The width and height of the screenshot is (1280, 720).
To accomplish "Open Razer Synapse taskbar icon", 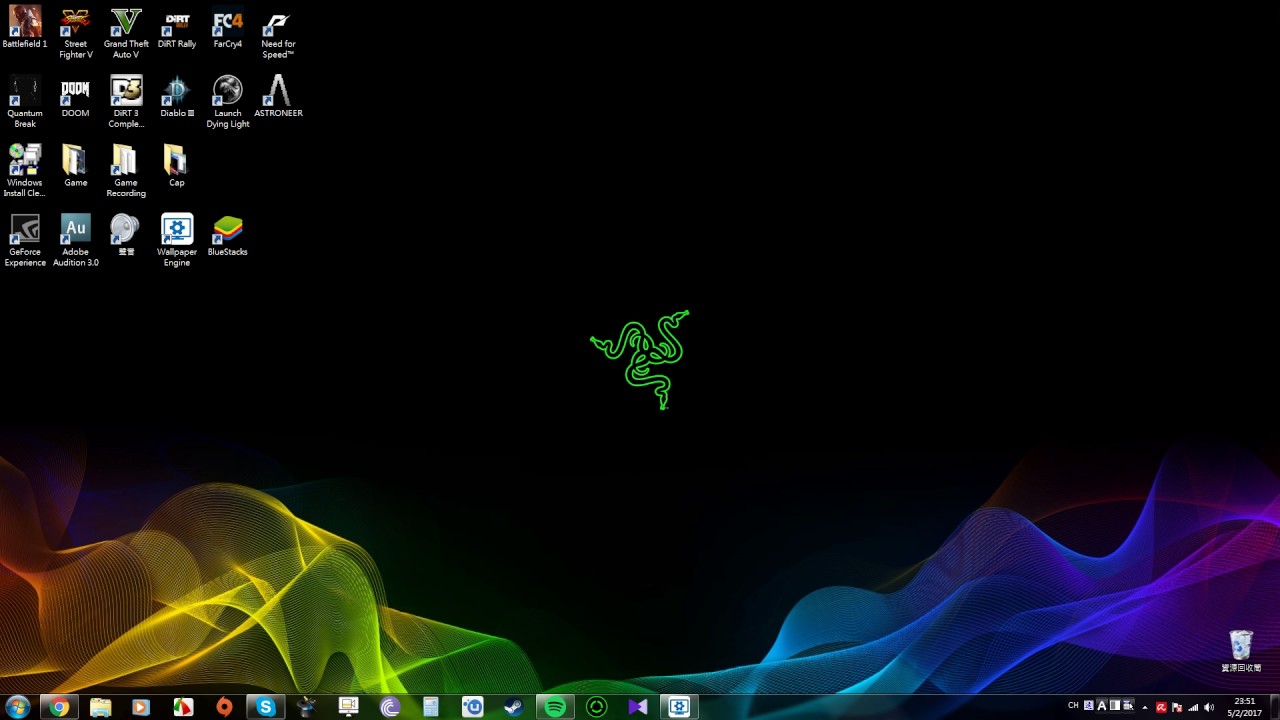I will click(x=597, y=707).
